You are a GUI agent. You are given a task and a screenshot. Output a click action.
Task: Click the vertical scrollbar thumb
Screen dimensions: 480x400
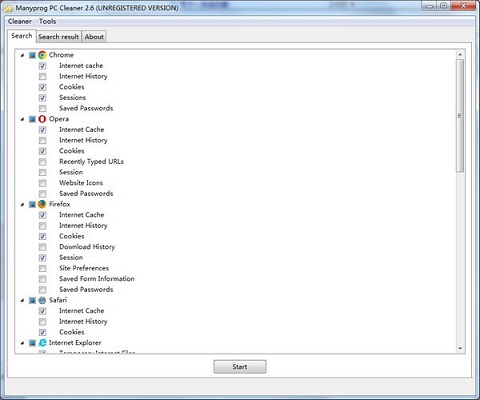click(460, 116)
